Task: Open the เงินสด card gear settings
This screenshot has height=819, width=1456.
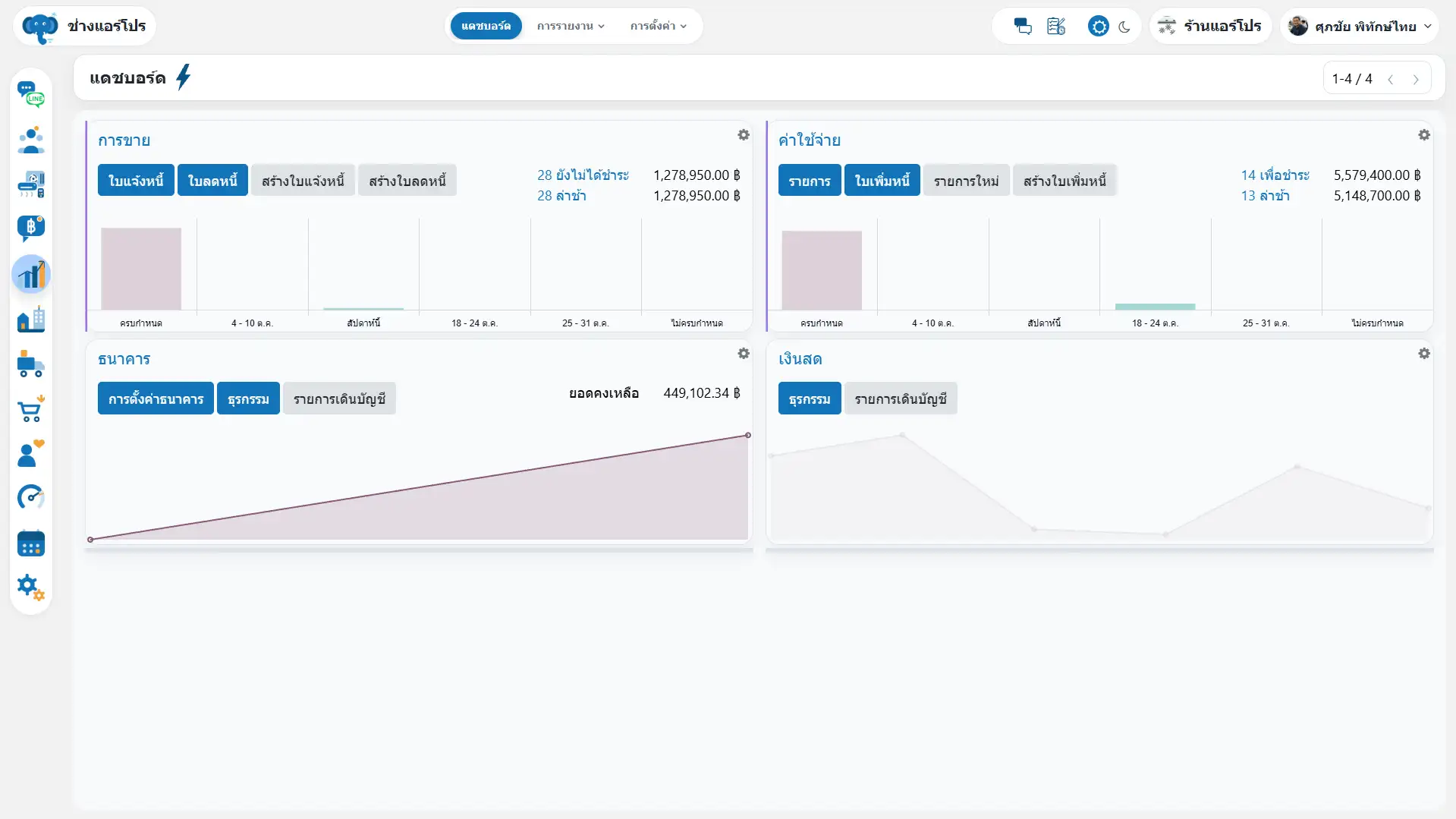Action: pos(1424,354)
